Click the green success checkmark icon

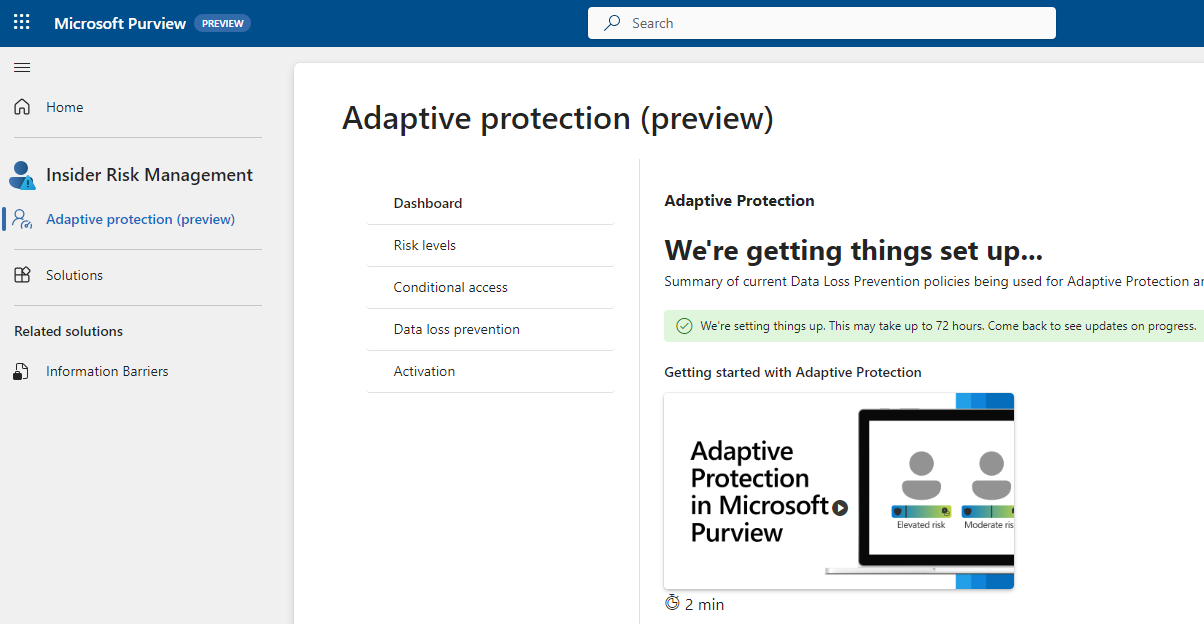click(684, 326)
